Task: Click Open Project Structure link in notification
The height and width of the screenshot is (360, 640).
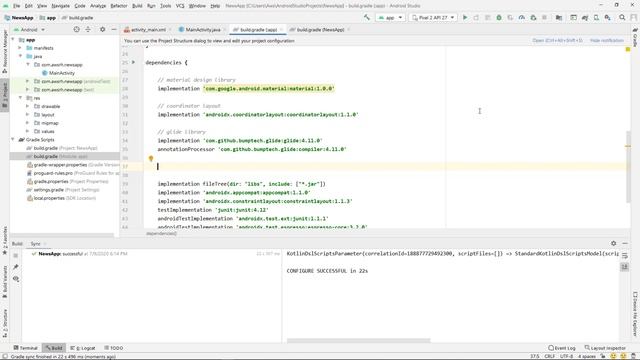Action: (558, 40)
